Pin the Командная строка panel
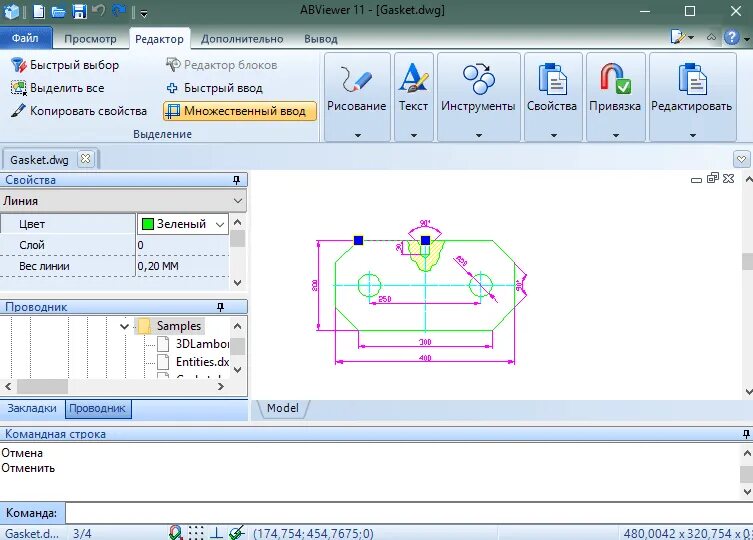Viewport: 753px width, 540px height. [x=746, y=434]
